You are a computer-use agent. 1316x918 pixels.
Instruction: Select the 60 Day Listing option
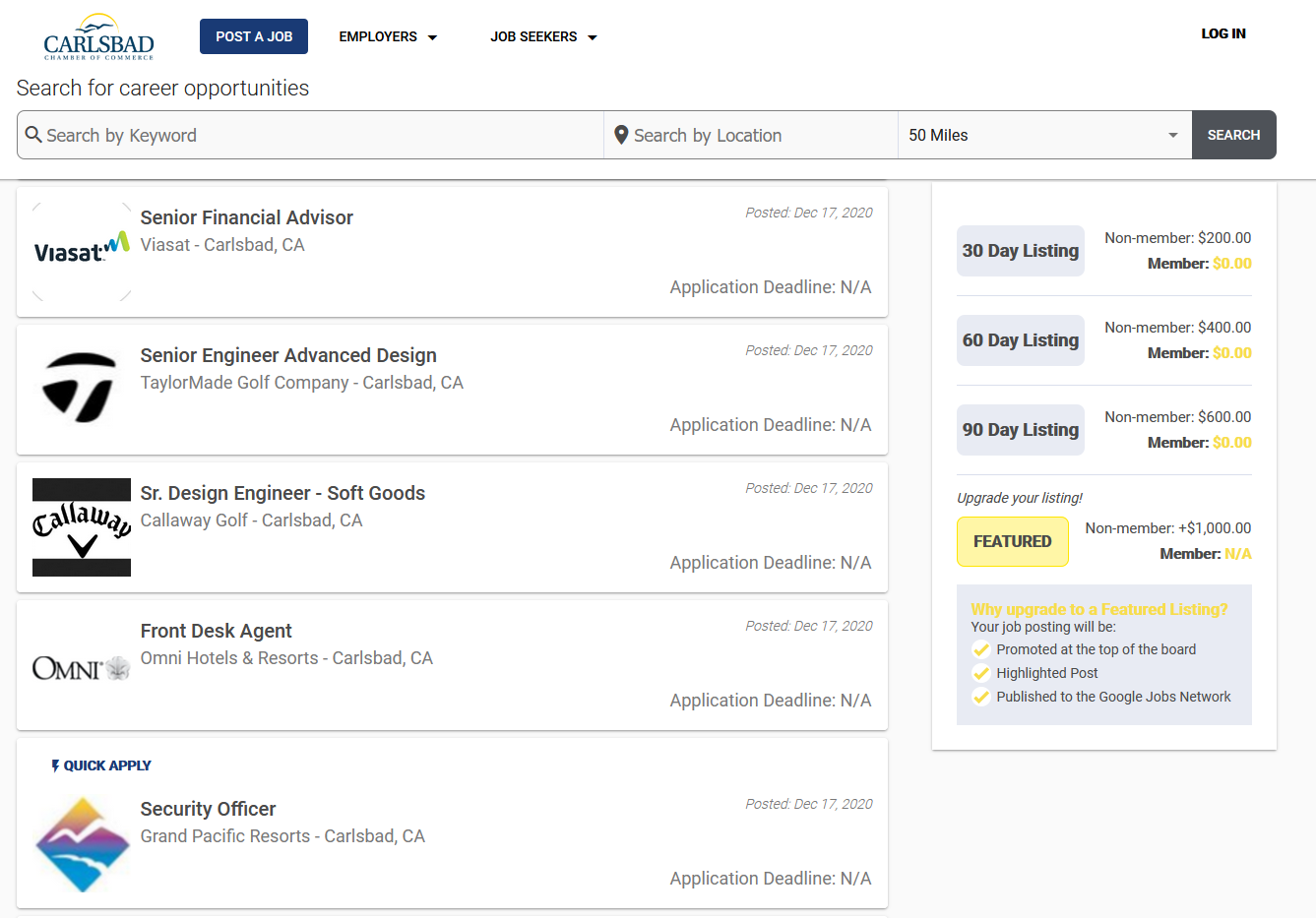click(1021, 340)
